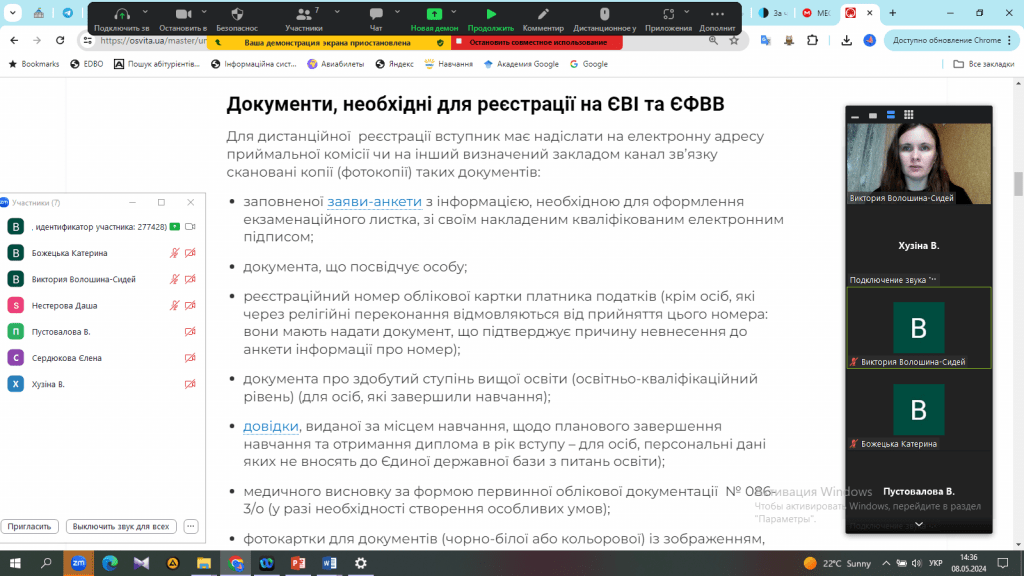Viewport: 1024px width, 576px height.
Task: Open PowerPoint from the Windows taskbar
Action: [297, 563]
